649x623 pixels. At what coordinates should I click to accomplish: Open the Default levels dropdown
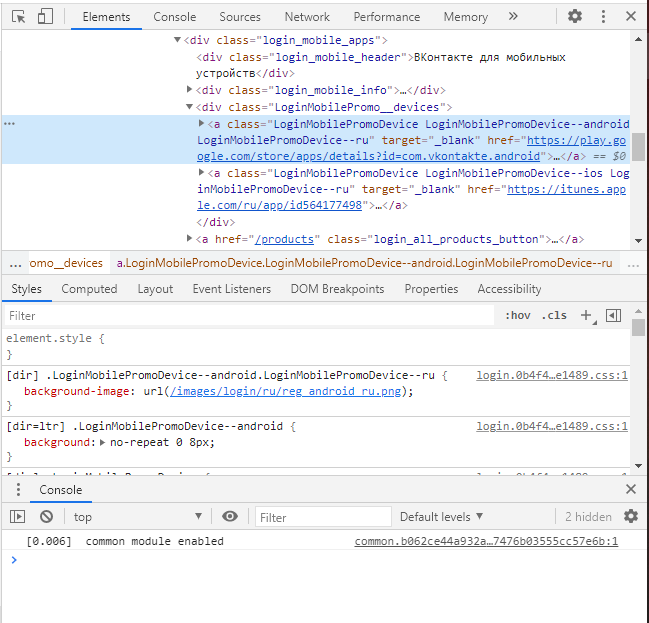coord(441,517)
